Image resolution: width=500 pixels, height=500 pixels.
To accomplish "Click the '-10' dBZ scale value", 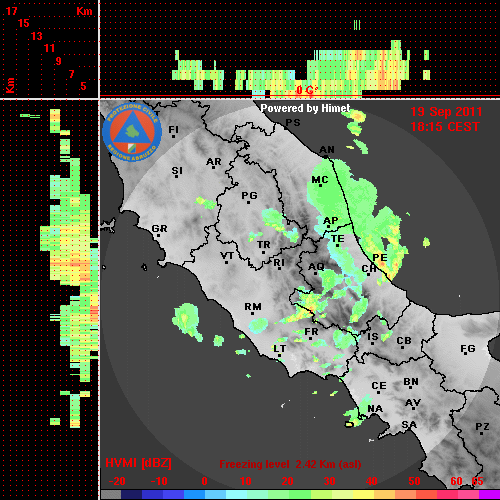I will 159,481.
